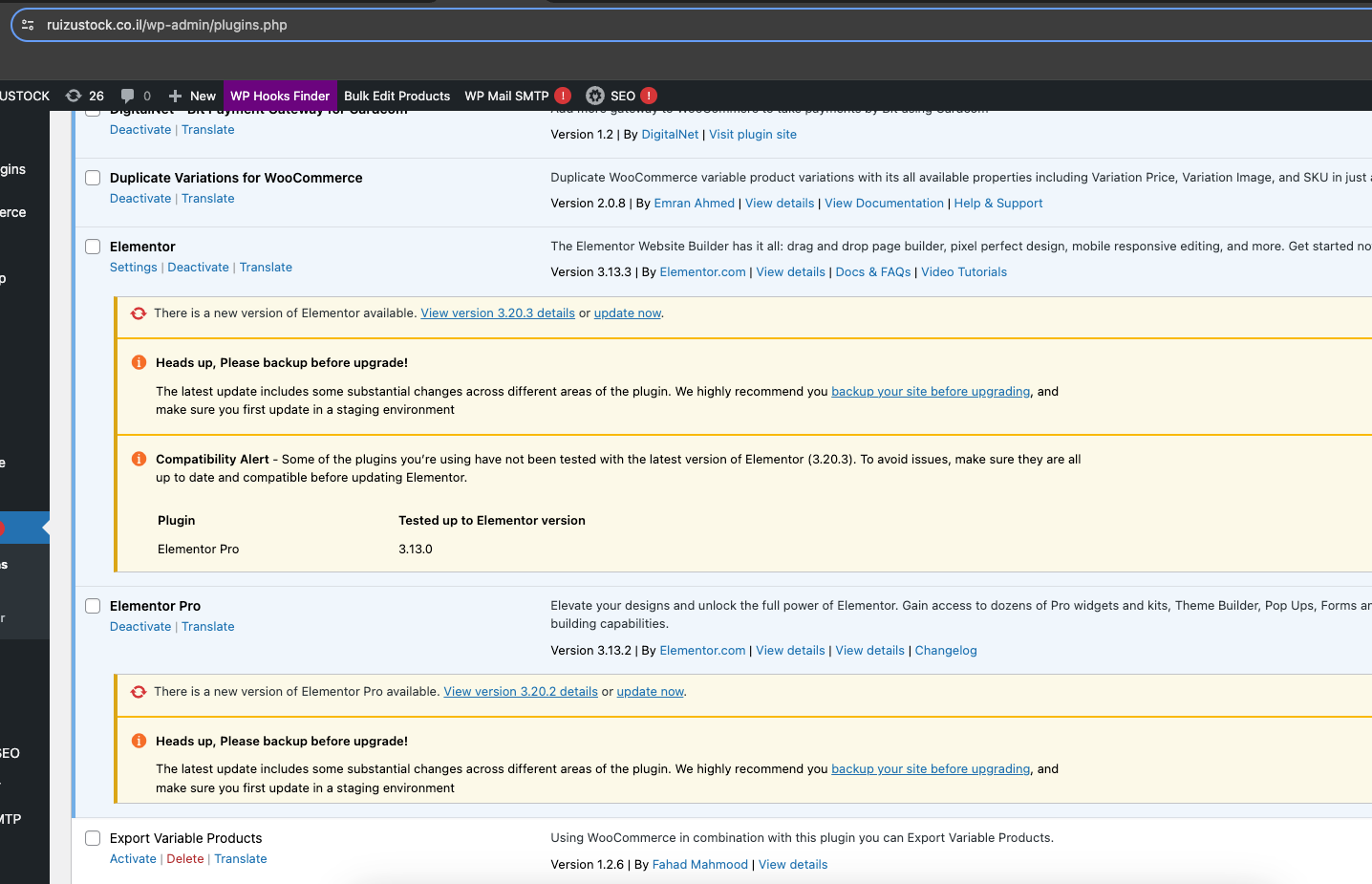Screen dimensions: 1372x884
Task: Deactivate the DigitalNet payment gateway plugin
Action: coord(140,130)
